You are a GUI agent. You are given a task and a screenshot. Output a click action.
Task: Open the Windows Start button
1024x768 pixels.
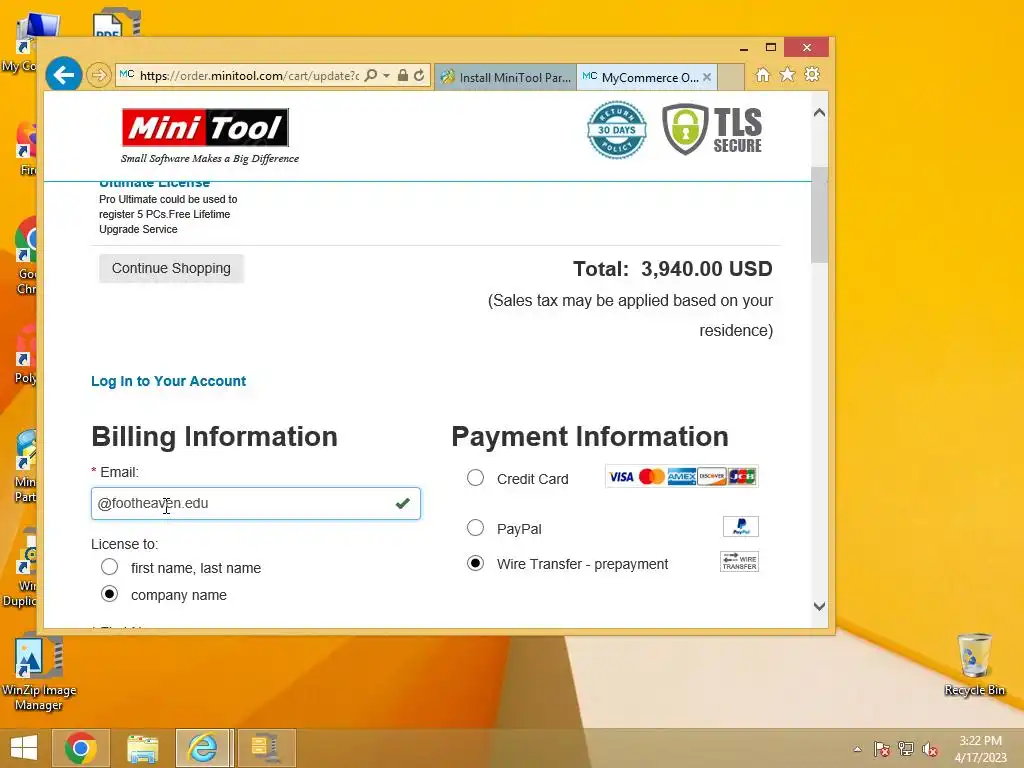click(24, 747)
